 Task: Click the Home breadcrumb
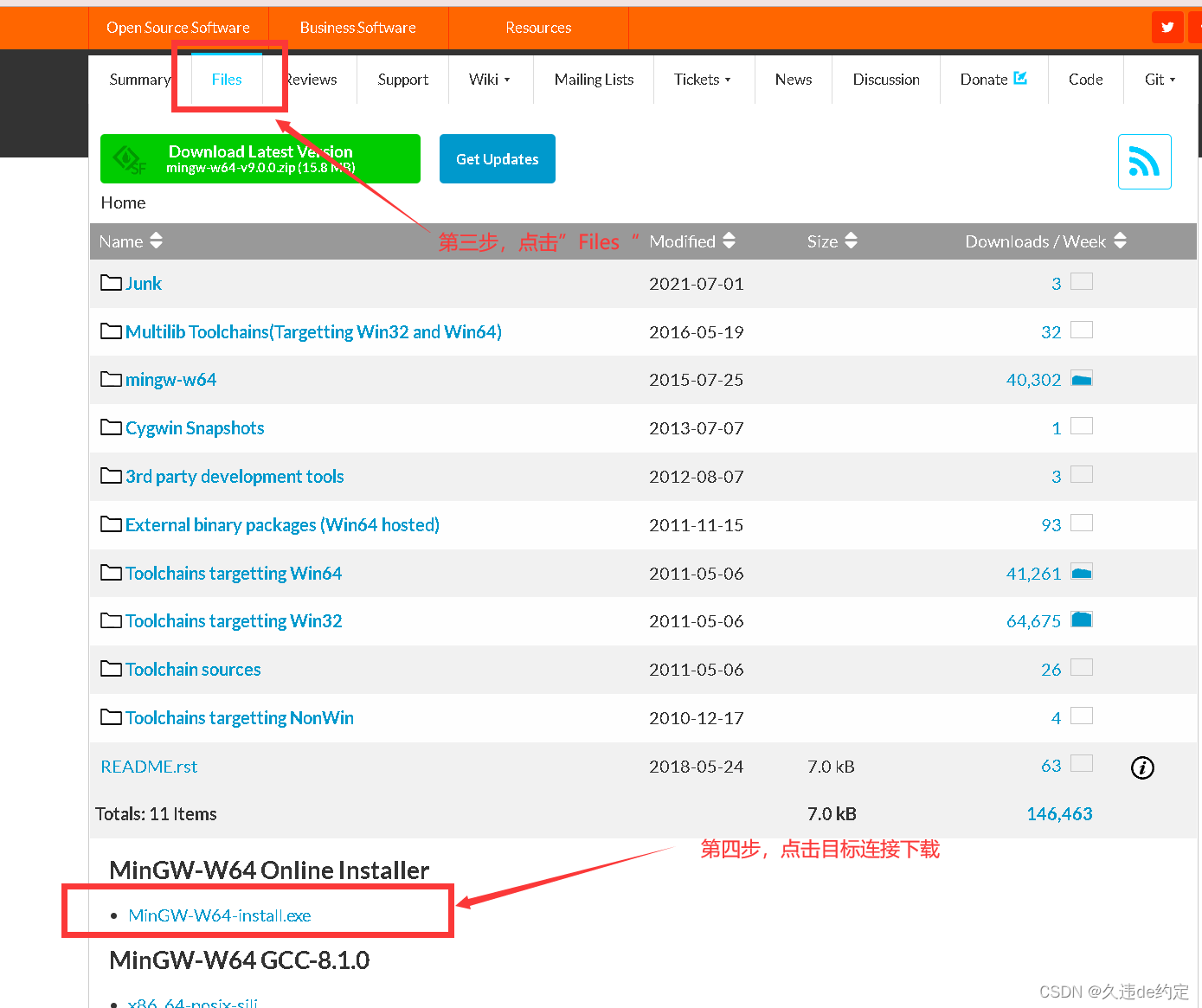(123, 202)
